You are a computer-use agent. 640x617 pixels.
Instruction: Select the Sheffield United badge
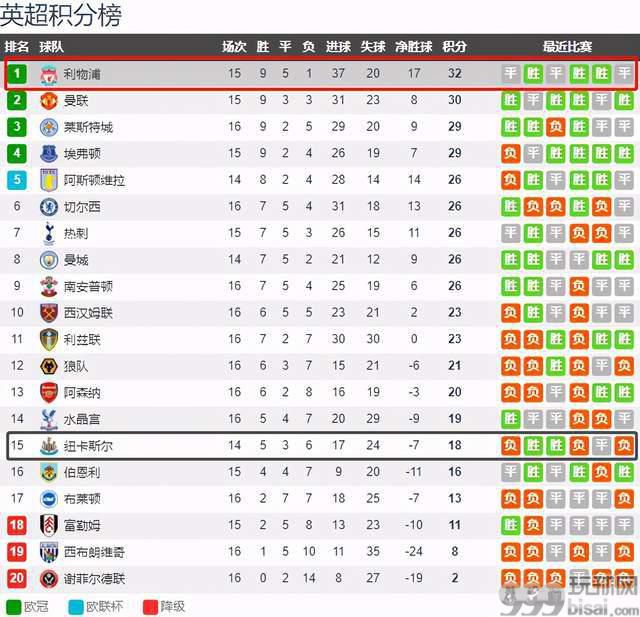click(49, 578)
